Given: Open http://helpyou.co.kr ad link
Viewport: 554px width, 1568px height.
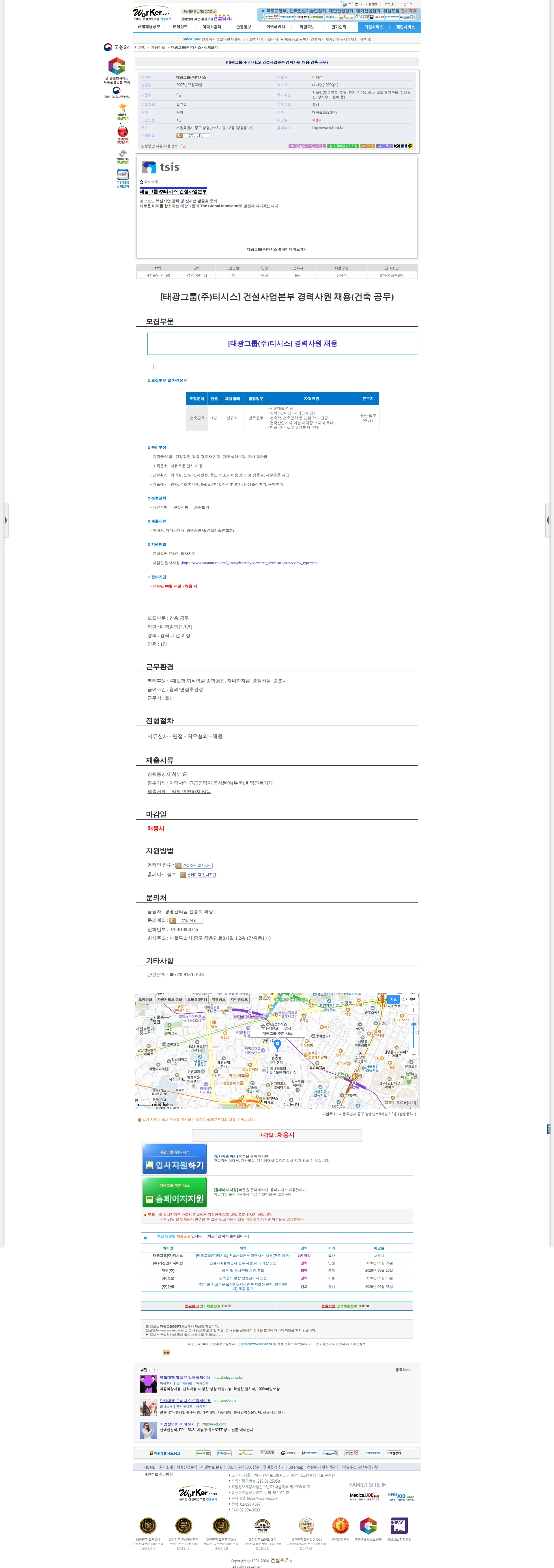Looking at the screenshot, I should coord(228,1378).
